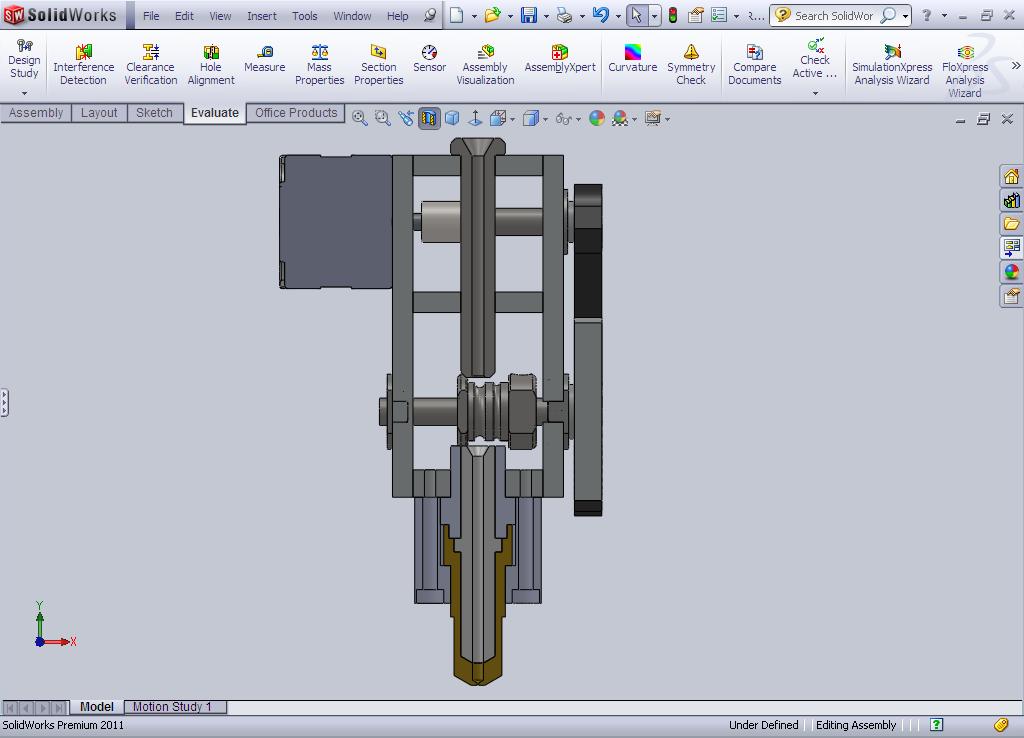Open AssemblyXpert
The height and width of the screenshot is (738, 1024).
point(558,60)
